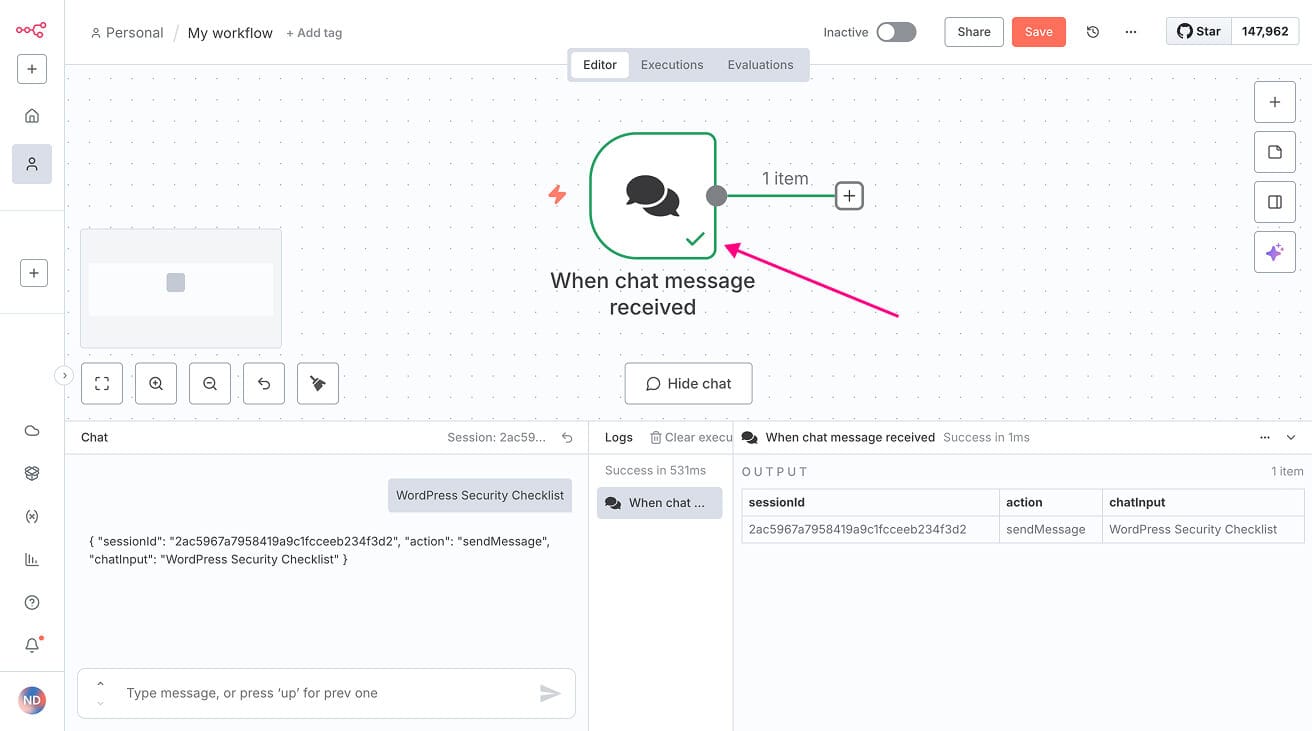Zoom out on the canvas
The image size is (1312, 731).
click(209, 383)
